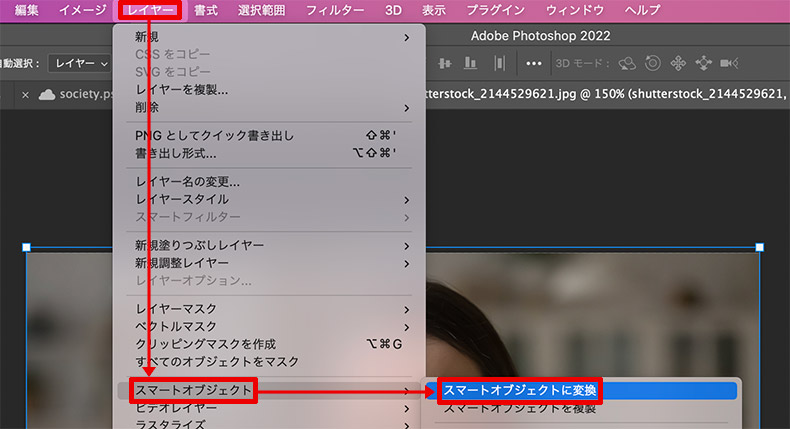This screenshot has width=790, height=429.
Task: Select the 3D orbit mode icon
Action: 627,64
